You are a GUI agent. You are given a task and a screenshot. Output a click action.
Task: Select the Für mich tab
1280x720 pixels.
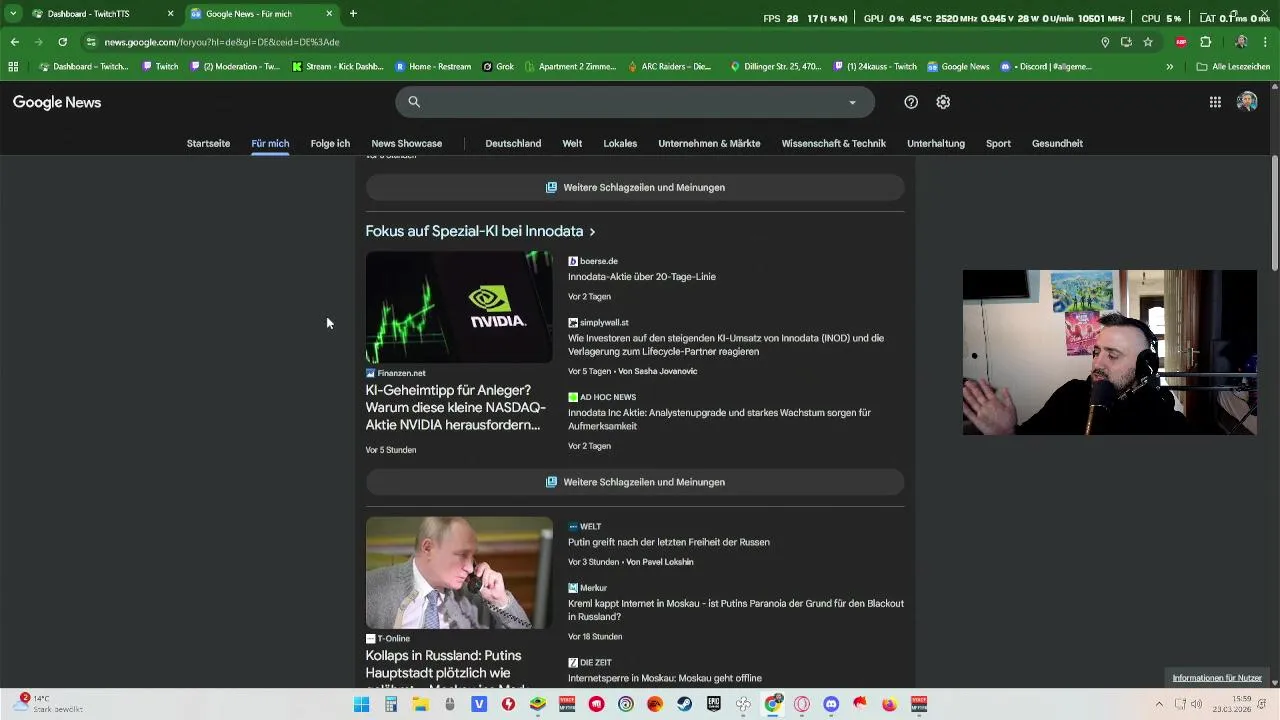pyautogui.click(x=270, y=143)
